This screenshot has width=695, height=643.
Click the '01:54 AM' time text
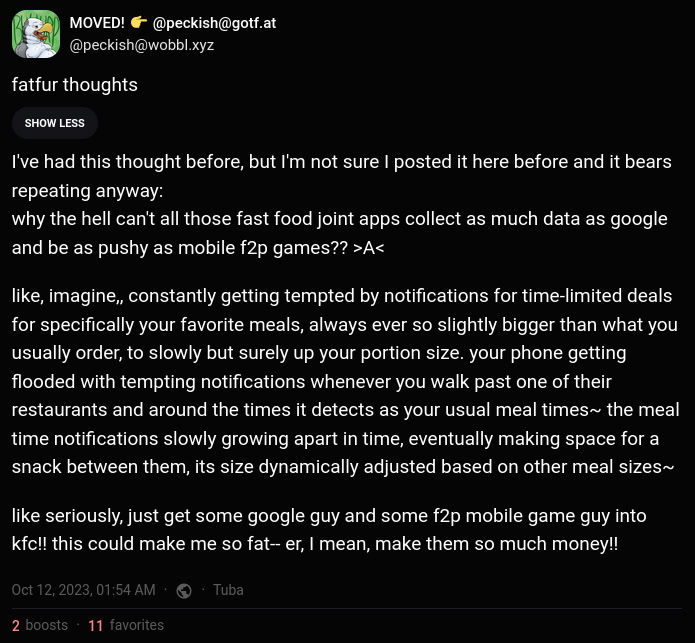(x=125, y=590)
